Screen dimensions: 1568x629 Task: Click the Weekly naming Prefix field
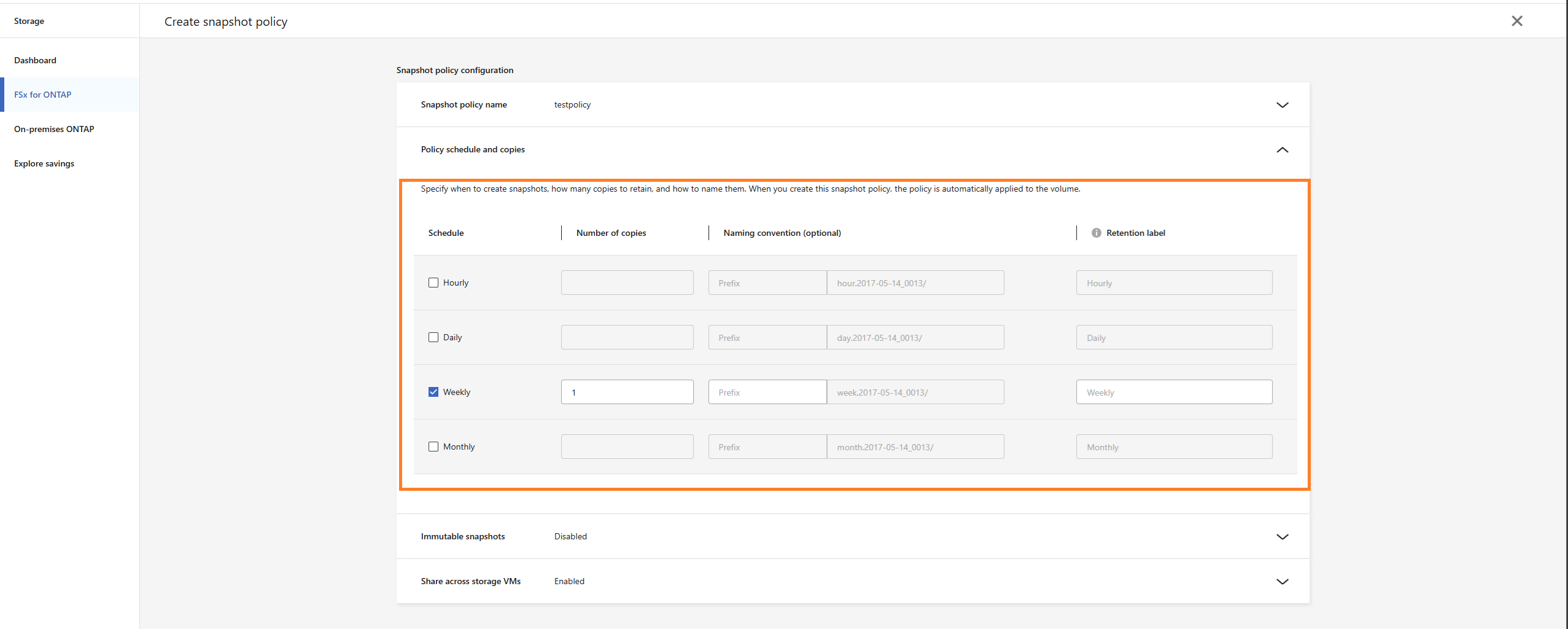pos(767,392)
